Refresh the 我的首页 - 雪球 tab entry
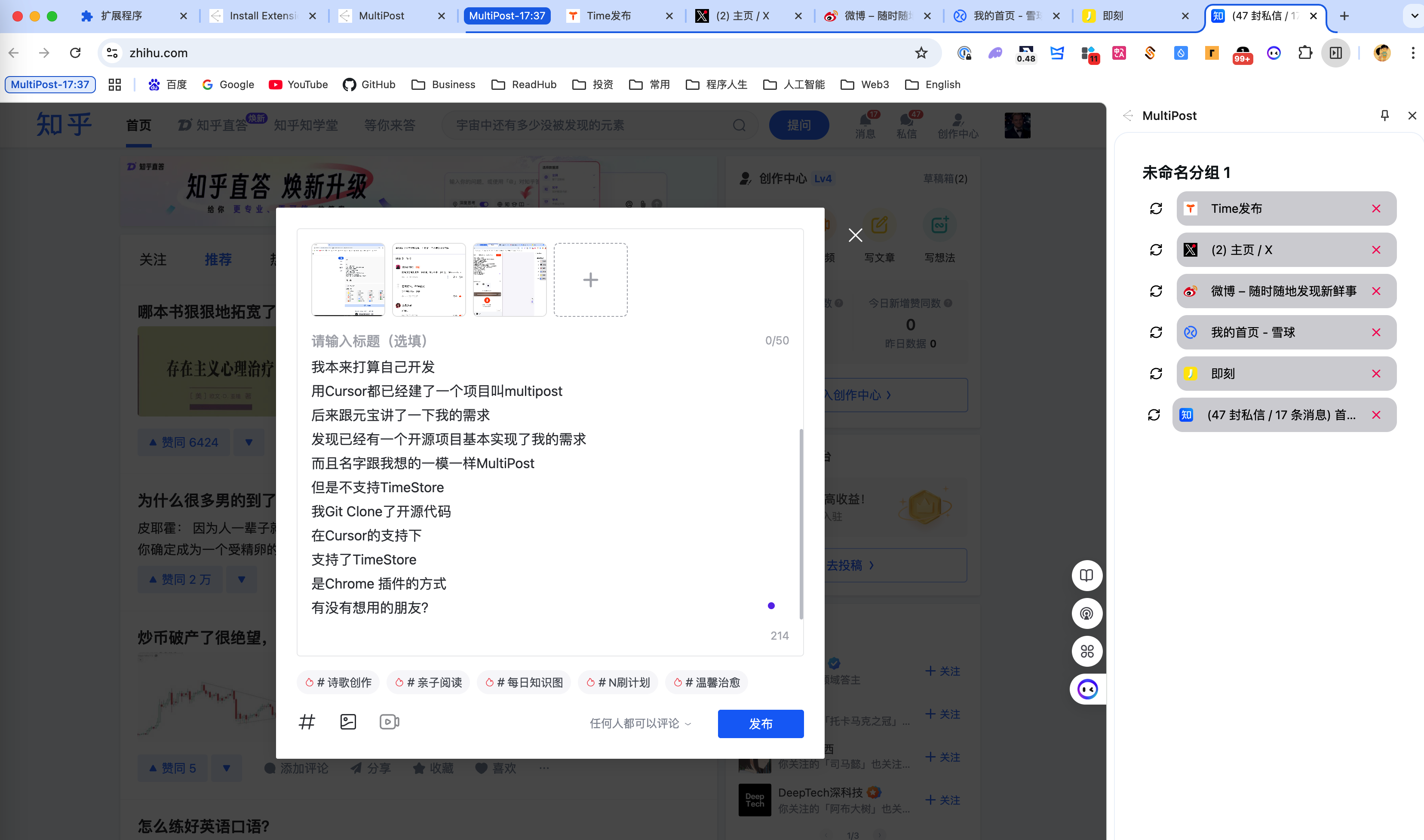The image size is (1424, 840). (x=1156, y=332)
